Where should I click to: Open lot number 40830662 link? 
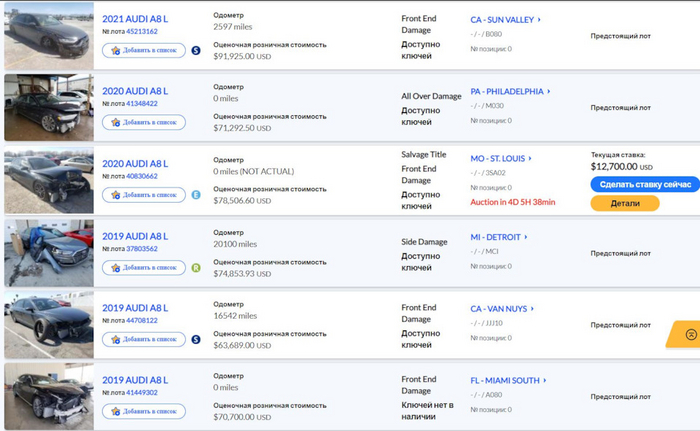141,176
